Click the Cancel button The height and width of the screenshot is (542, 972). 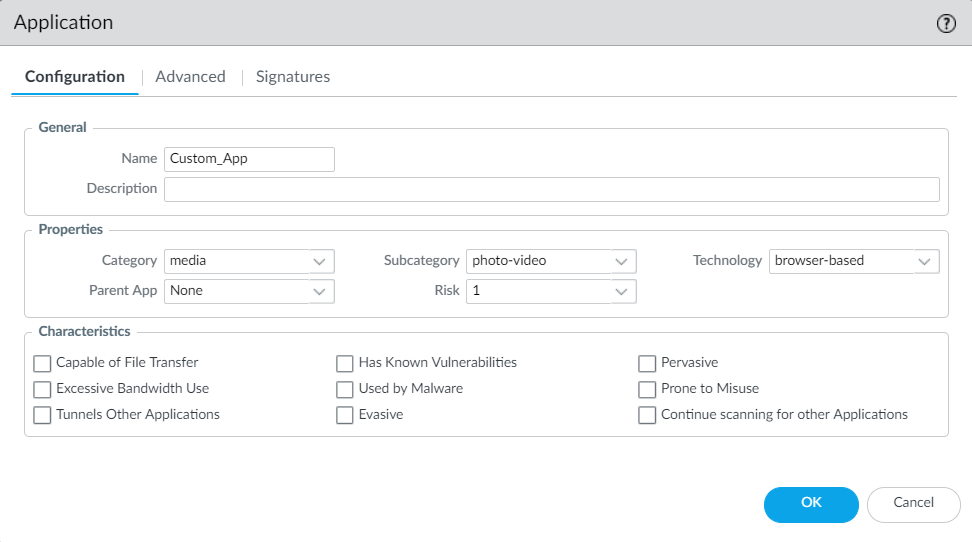[913, 504]
